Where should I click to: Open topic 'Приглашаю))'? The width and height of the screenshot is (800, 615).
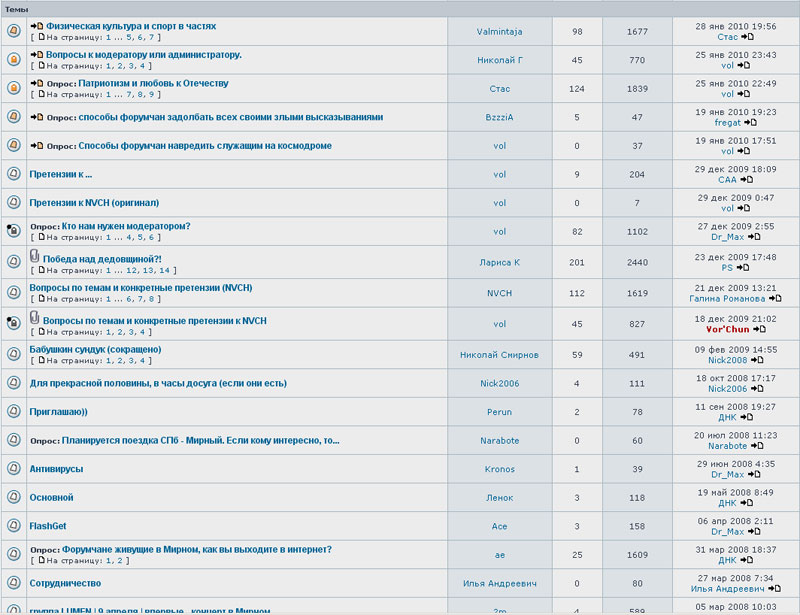pyautogui.click(x=59, y=412)
